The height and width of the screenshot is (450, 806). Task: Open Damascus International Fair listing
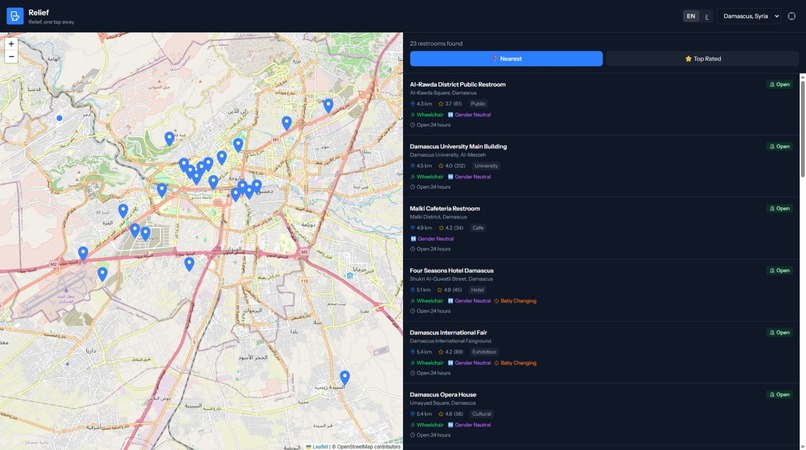coord(601,353)
